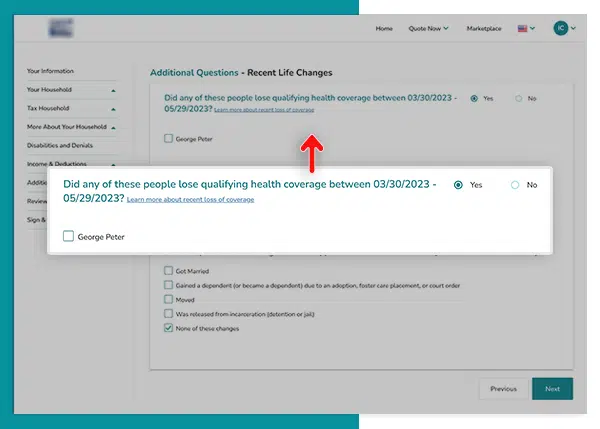600x429 pixels.
Task: Open the IC user avatar menu
Action: 561,28
